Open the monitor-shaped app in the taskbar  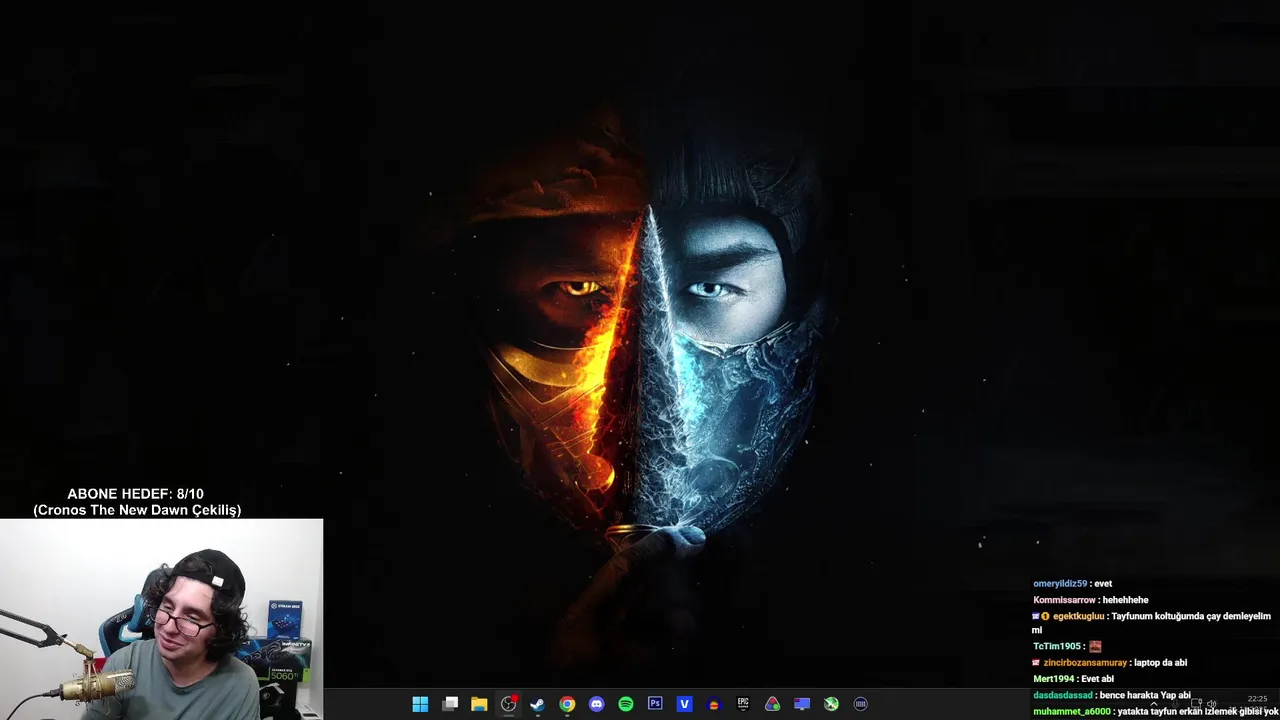[802, 704]
